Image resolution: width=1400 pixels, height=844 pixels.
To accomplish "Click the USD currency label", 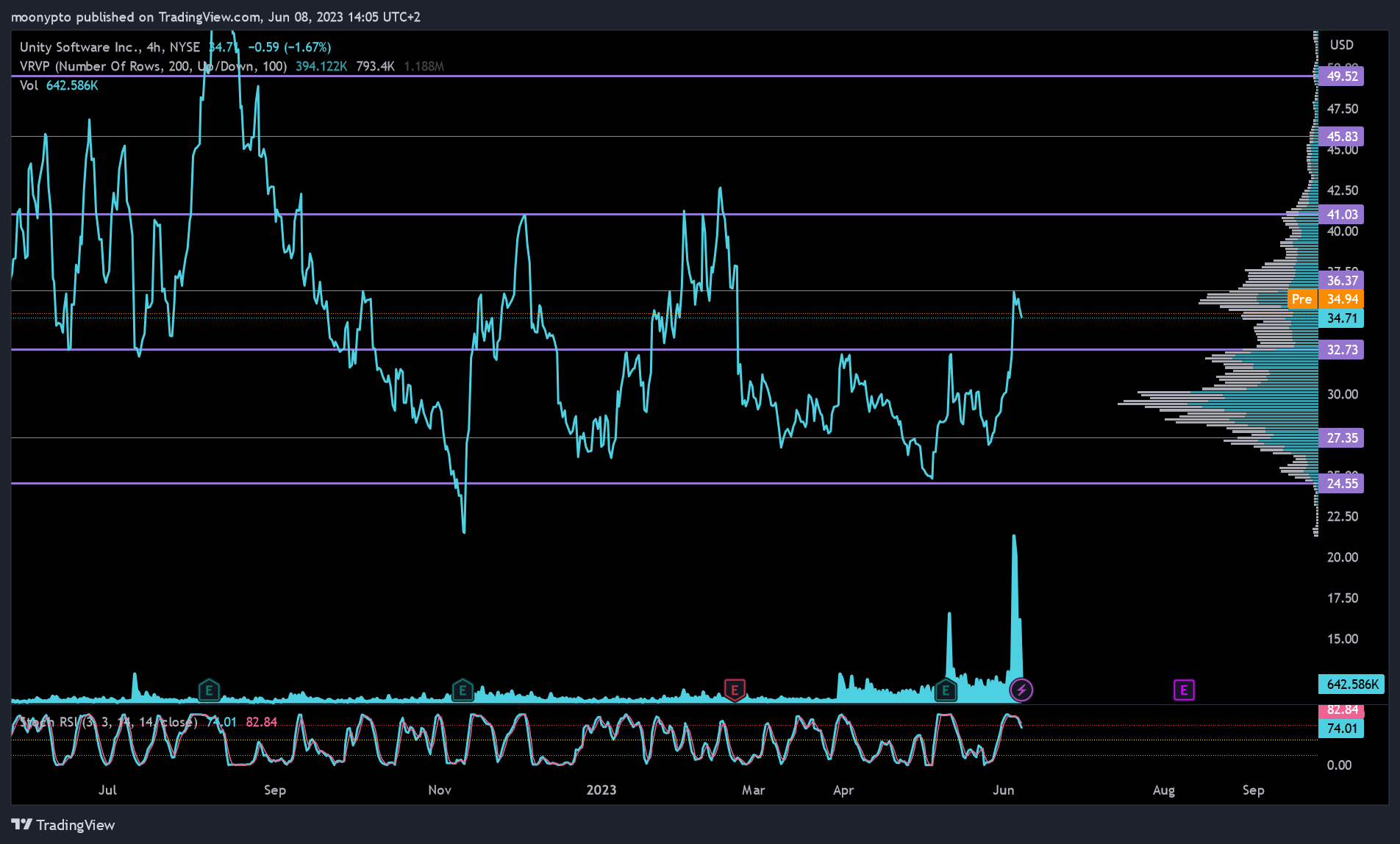I will pyautogui.click(x=1341, y=45).
